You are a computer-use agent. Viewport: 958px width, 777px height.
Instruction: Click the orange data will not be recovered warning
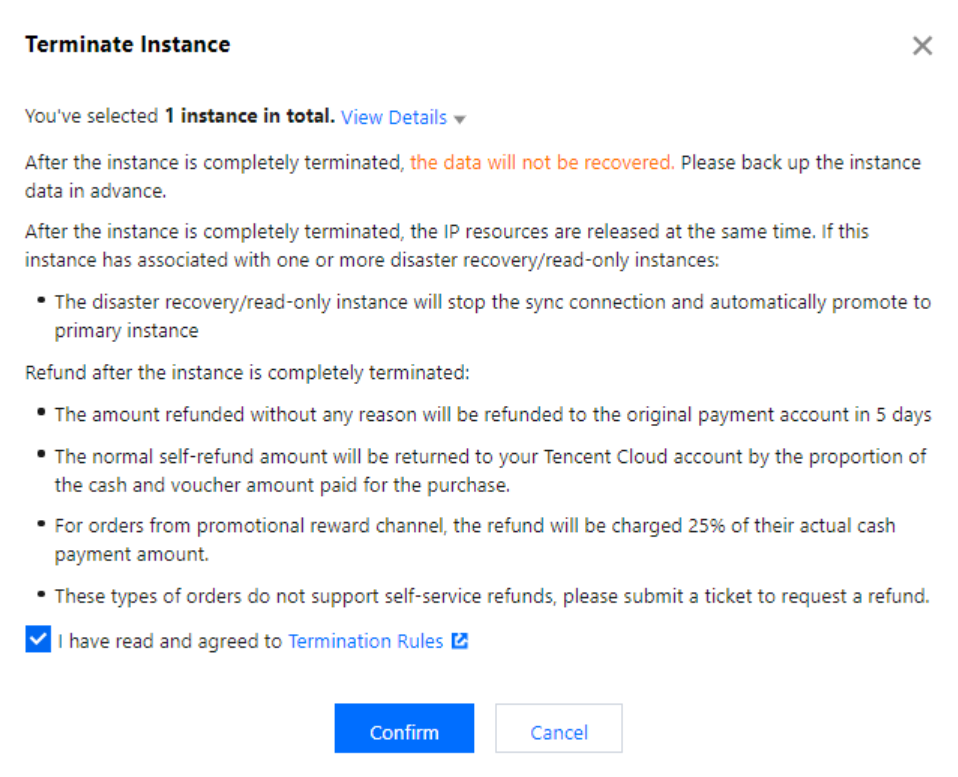[542, 163]
